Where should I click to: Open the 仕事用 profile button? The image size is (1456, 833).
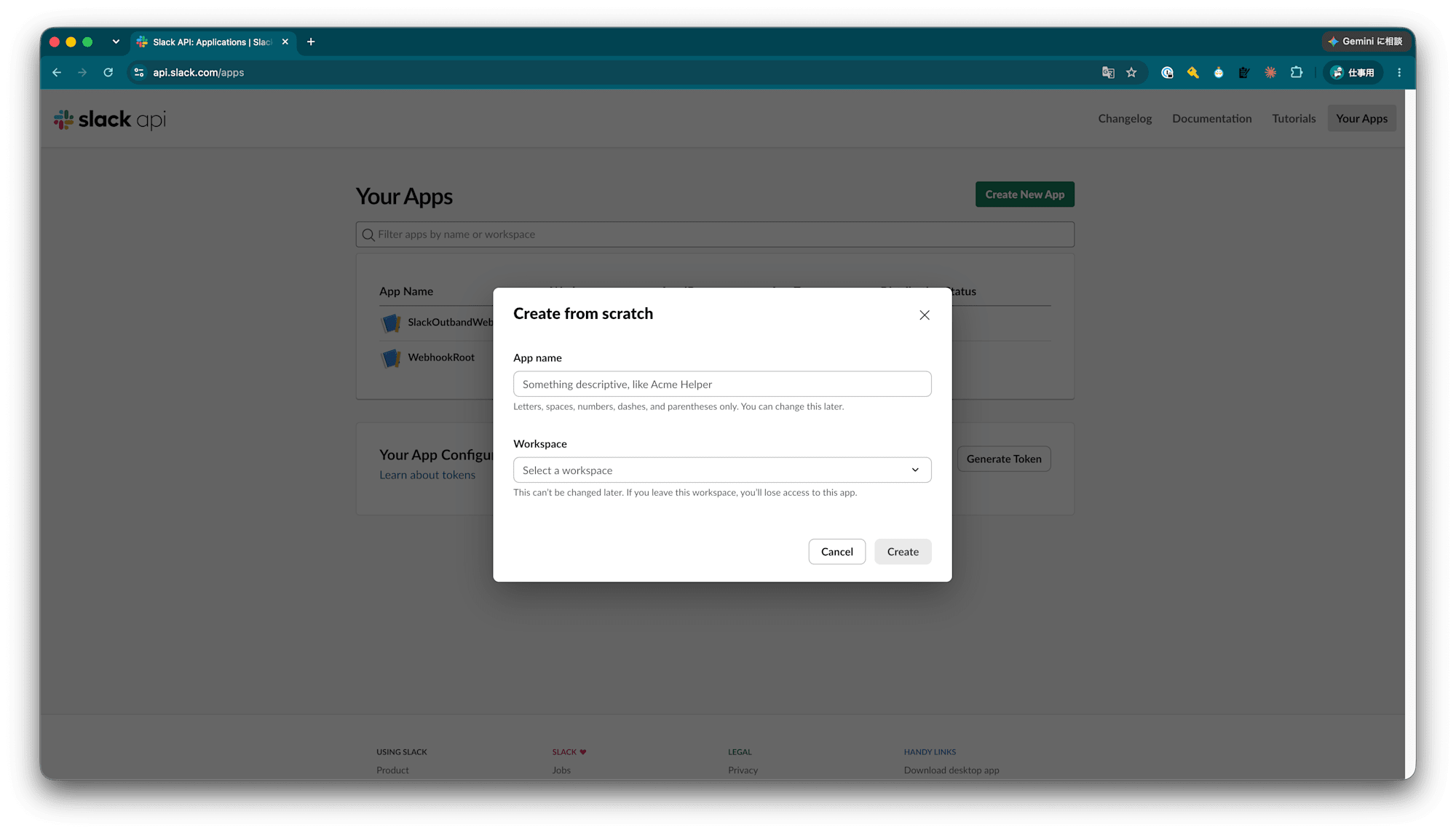(1353, 73)
